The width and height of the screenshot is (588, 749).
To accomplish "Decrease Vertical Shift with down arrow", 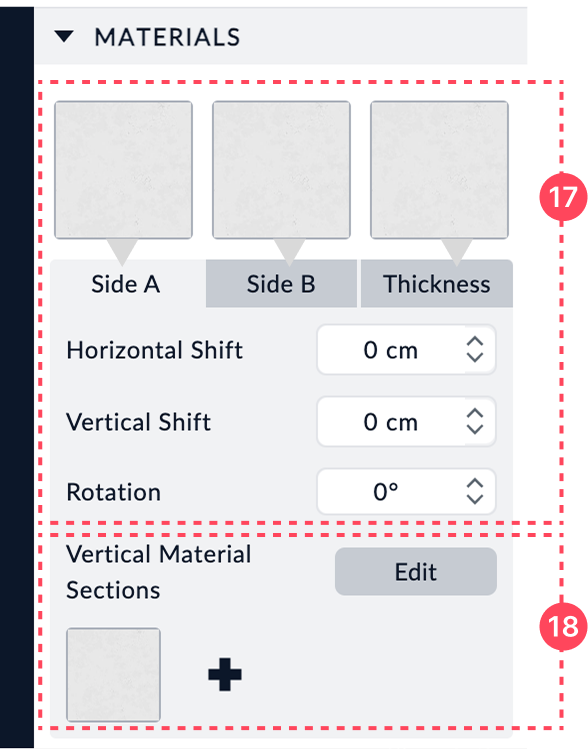I will pos(475,428).
